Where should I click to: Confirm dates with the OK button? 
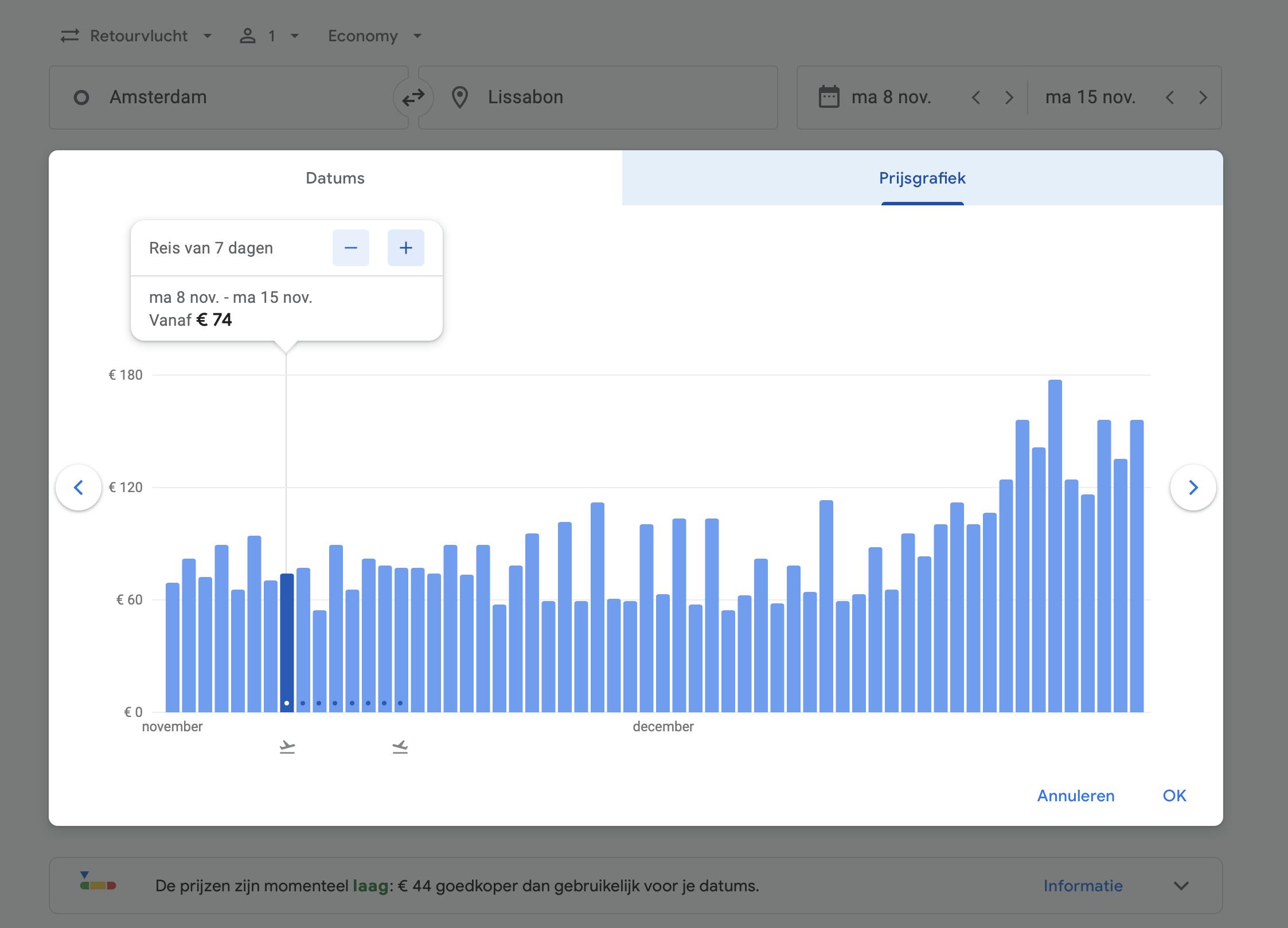point(1174,796)
